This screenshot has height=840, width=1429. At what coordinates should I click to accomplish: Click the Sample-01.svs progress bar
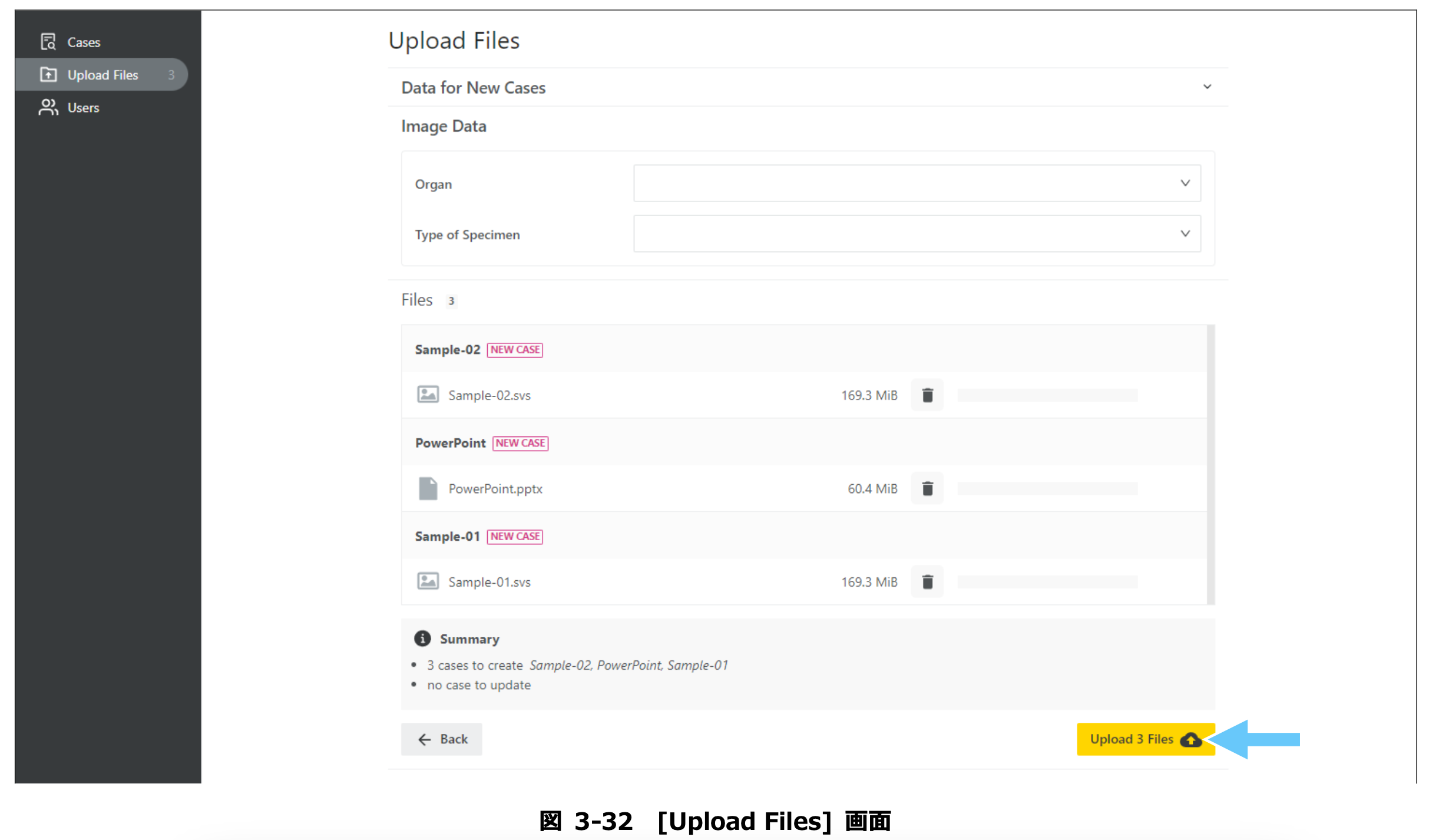click(x=1047, y=582)
